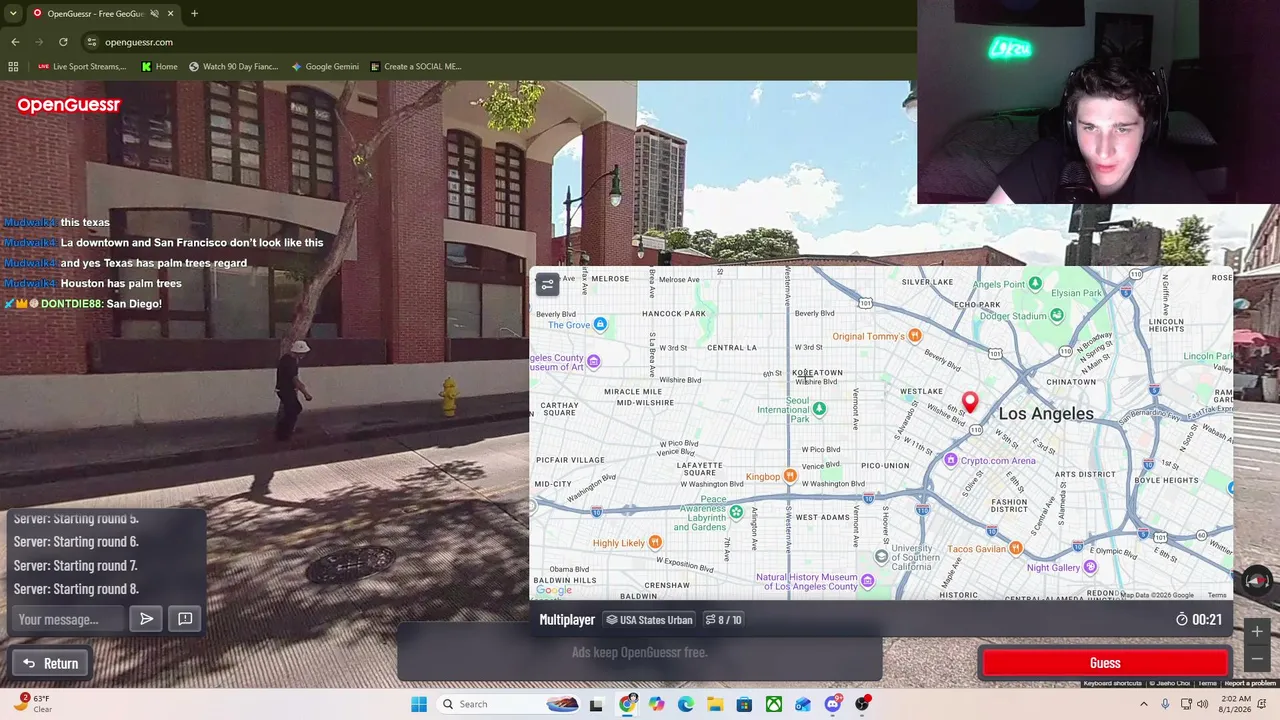Open the bookmarks apps grid icon
Viewport: 1280px width, 720px height.
(x=13, y=67)
